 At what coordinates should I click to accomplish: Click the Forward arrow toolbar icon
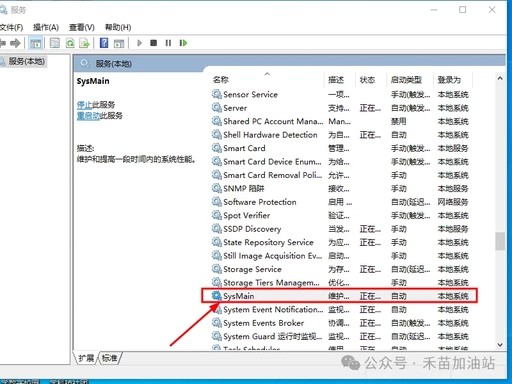pos(15,43)
